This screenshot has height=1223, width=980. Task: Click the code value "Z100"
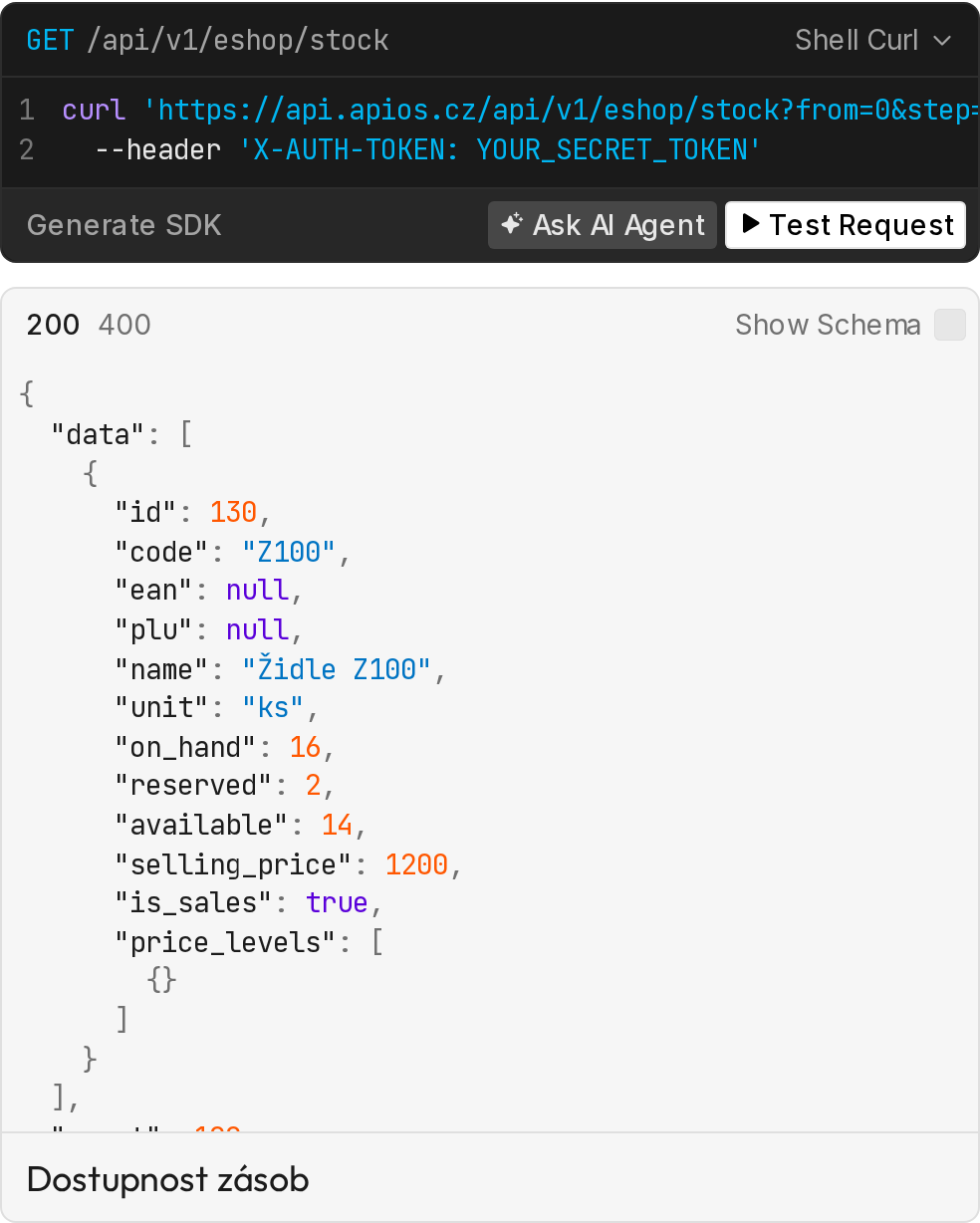pos(288,552)
